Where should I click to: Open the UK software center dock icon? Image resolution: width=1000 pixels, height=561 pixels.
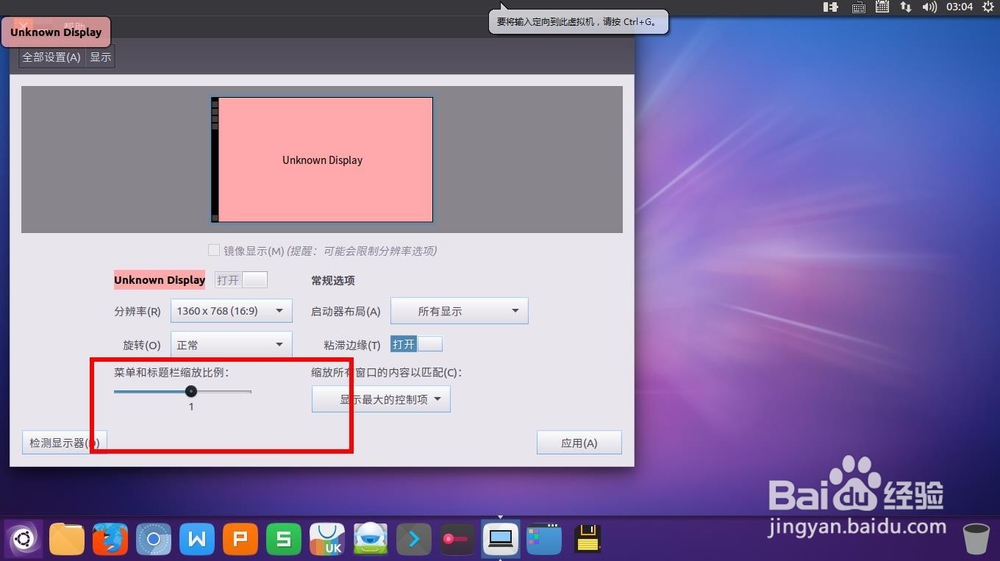pos(327,539)
